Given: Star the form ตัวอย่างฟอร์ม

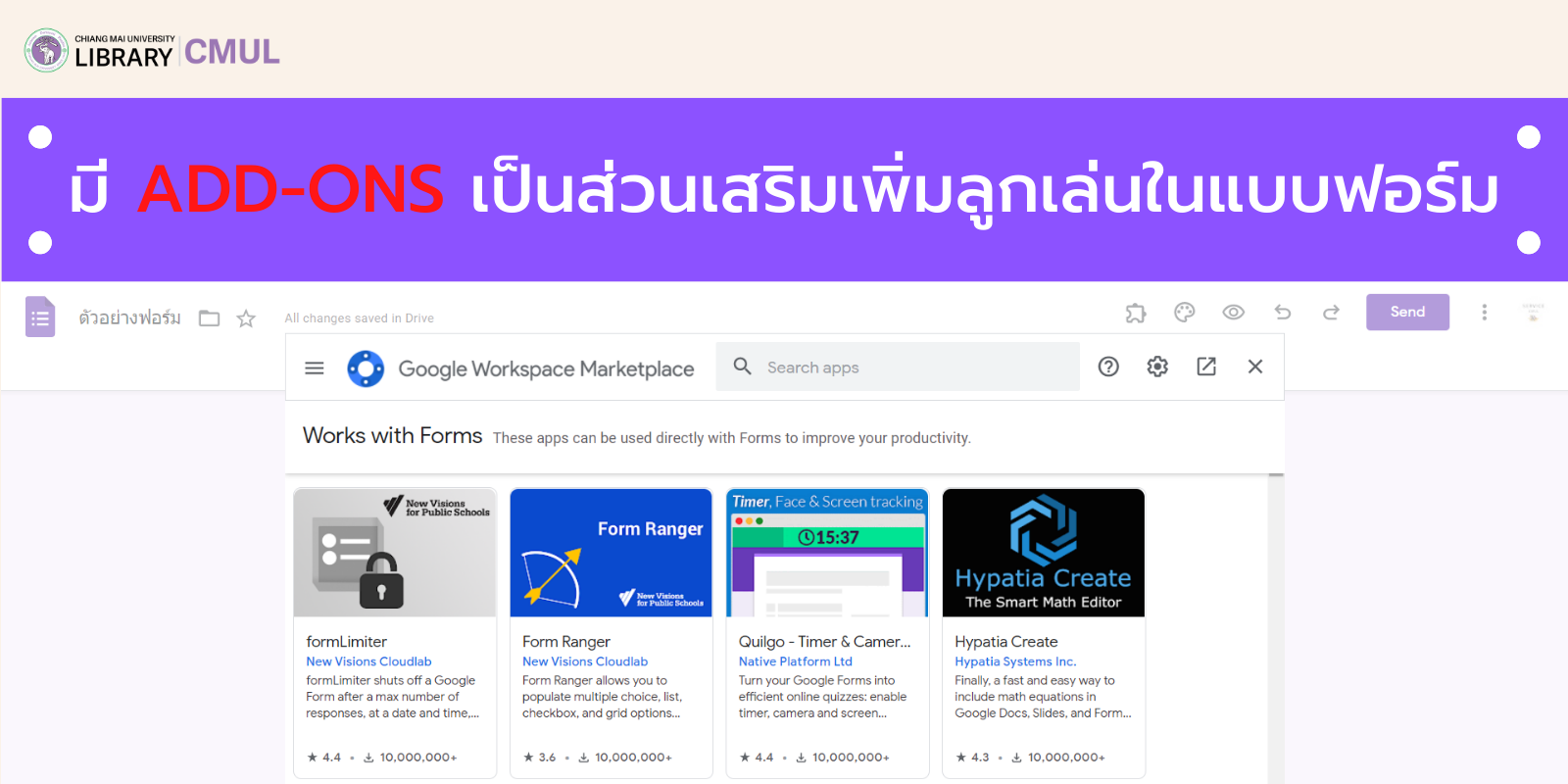Looking at the screenshot, I should click(x=246, y=318).
